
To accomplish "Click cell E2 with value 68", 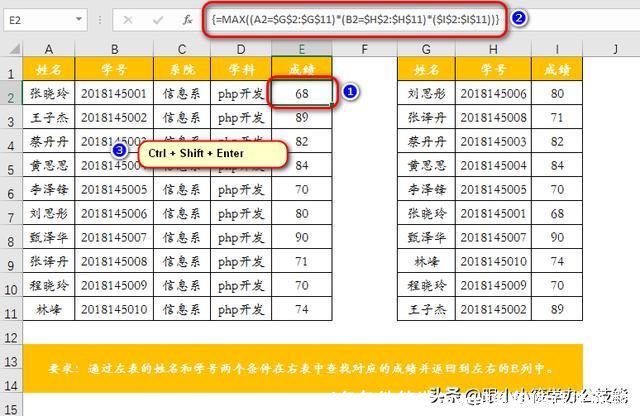I will (302, 93).
